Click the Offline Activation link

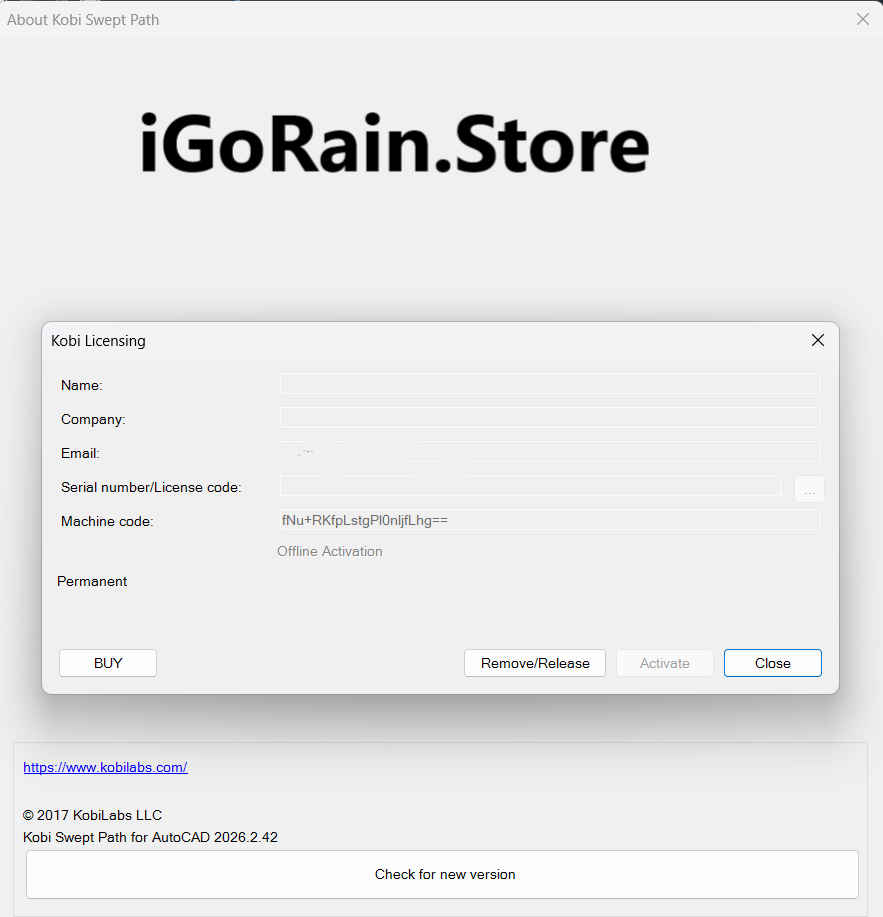click(329, 551)
